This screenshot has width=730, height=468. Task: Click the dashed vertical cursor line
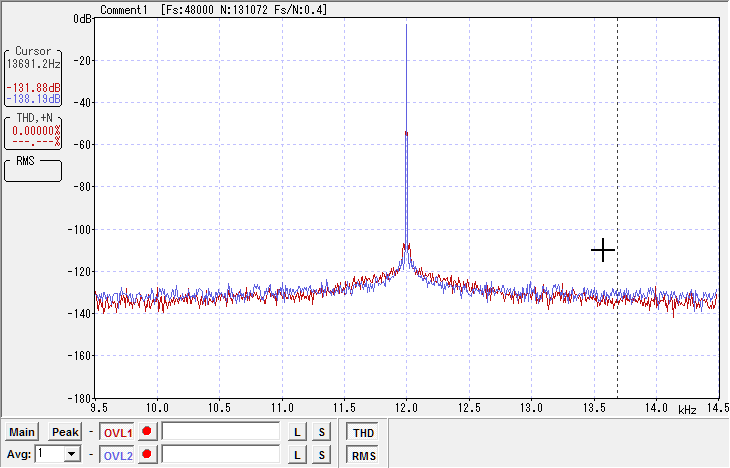(618, 208)
